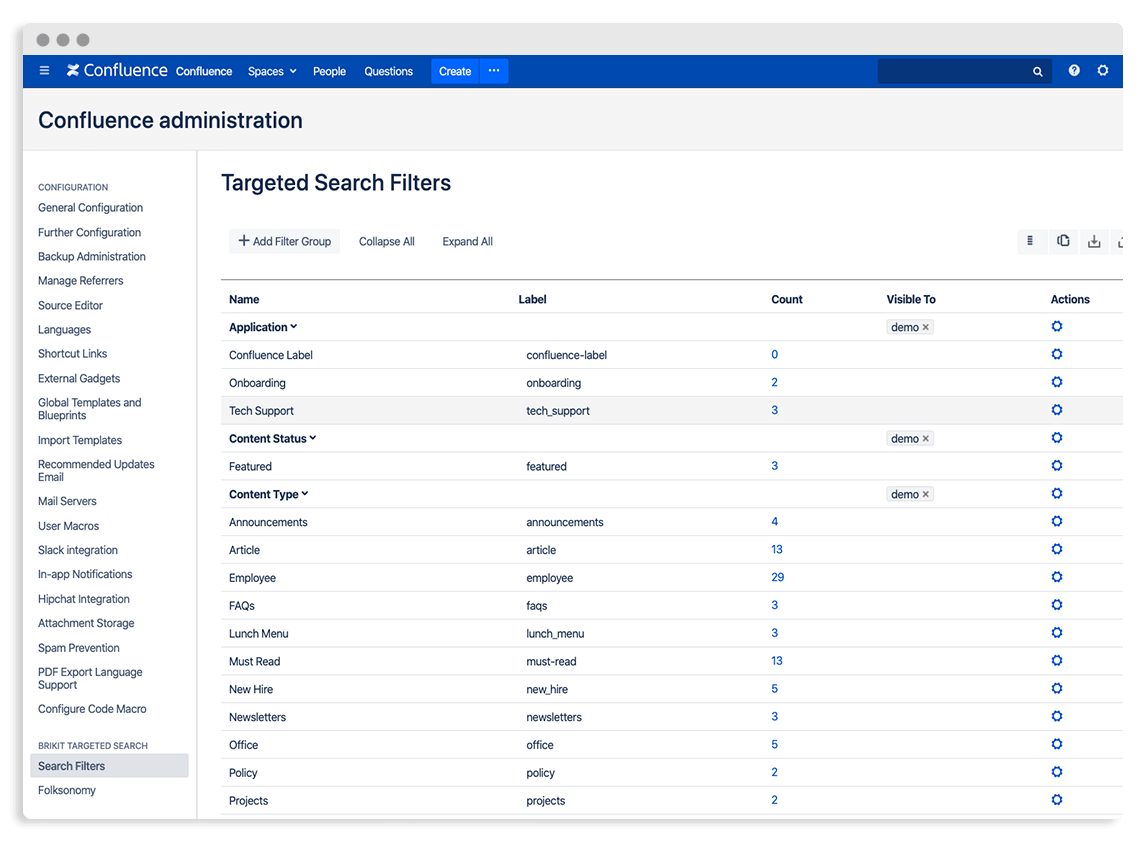The width and height of the screenshot is (1146, 842).
Task: Open actions gear for Must Read row
Action: pos(1057,660)
